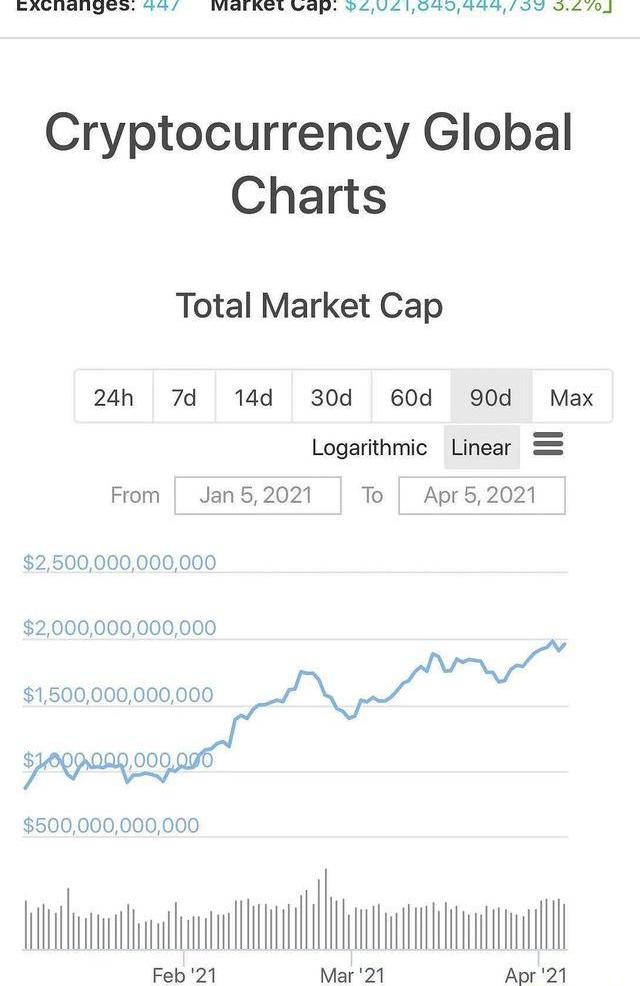Choose the 60d range option

(411, 397)
